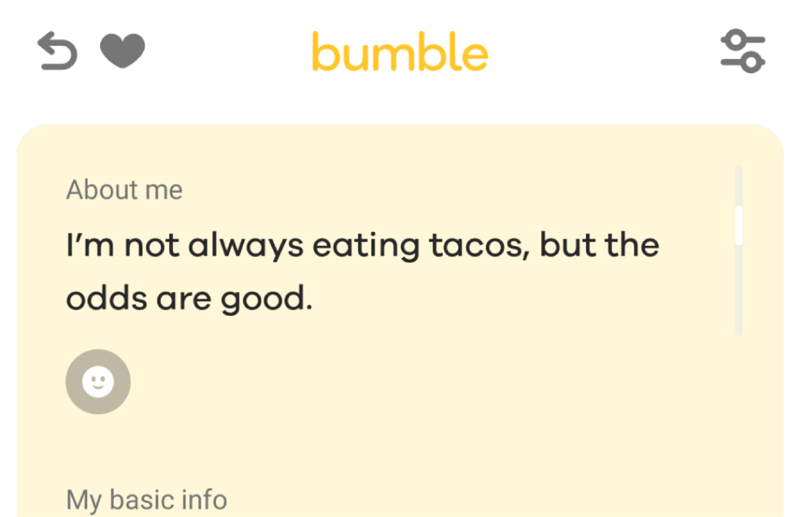This screenshot has height=517, width=800.
Task: Click the gray heart icon
Action: 122,51
